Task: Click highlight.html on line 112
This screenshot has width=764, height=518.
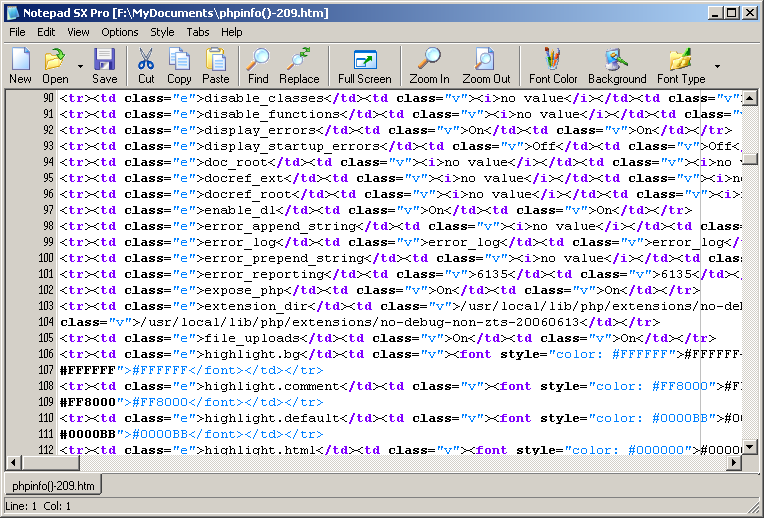Action: coord(260,450)
